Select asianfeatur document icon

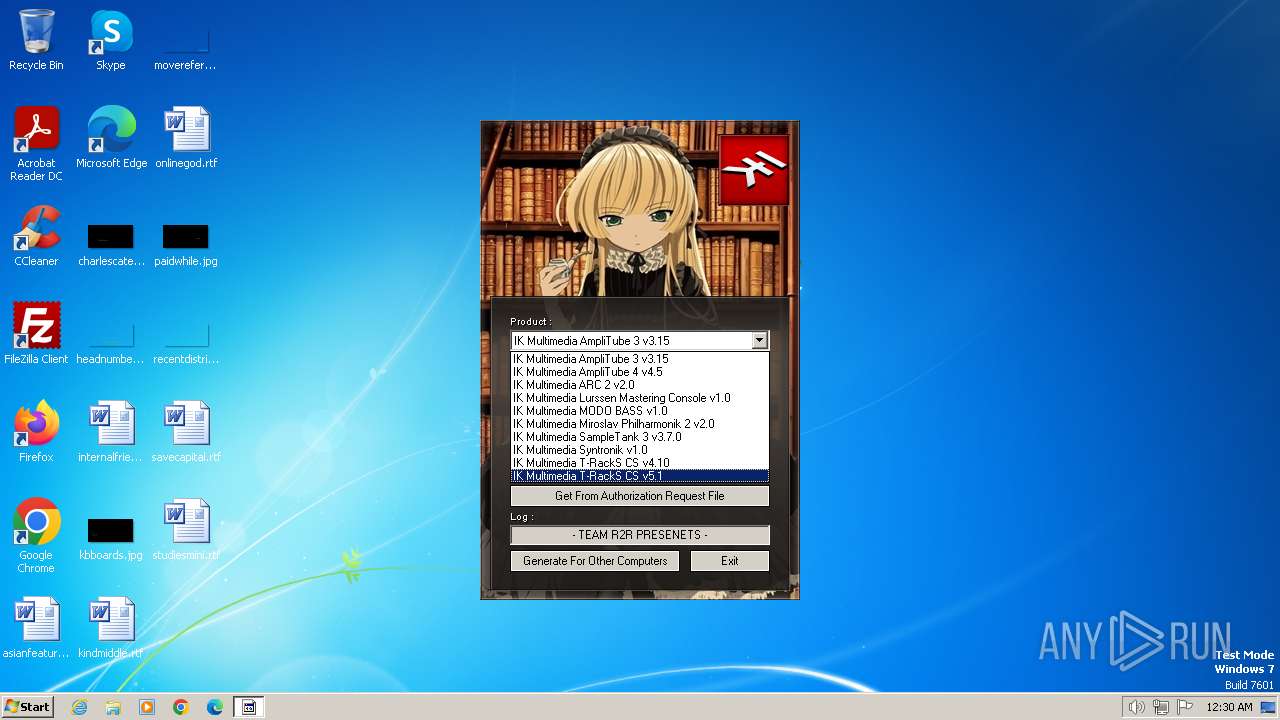pyautogui.click(x=36, y=628)
